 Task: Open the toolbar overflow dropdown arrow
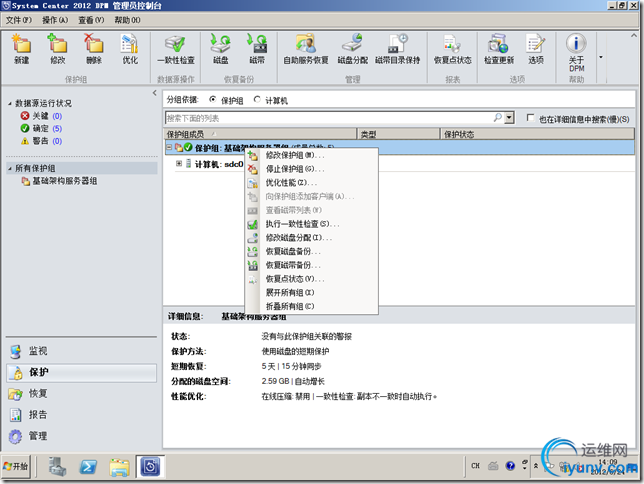pyautogui.click(x=601, y=57)
